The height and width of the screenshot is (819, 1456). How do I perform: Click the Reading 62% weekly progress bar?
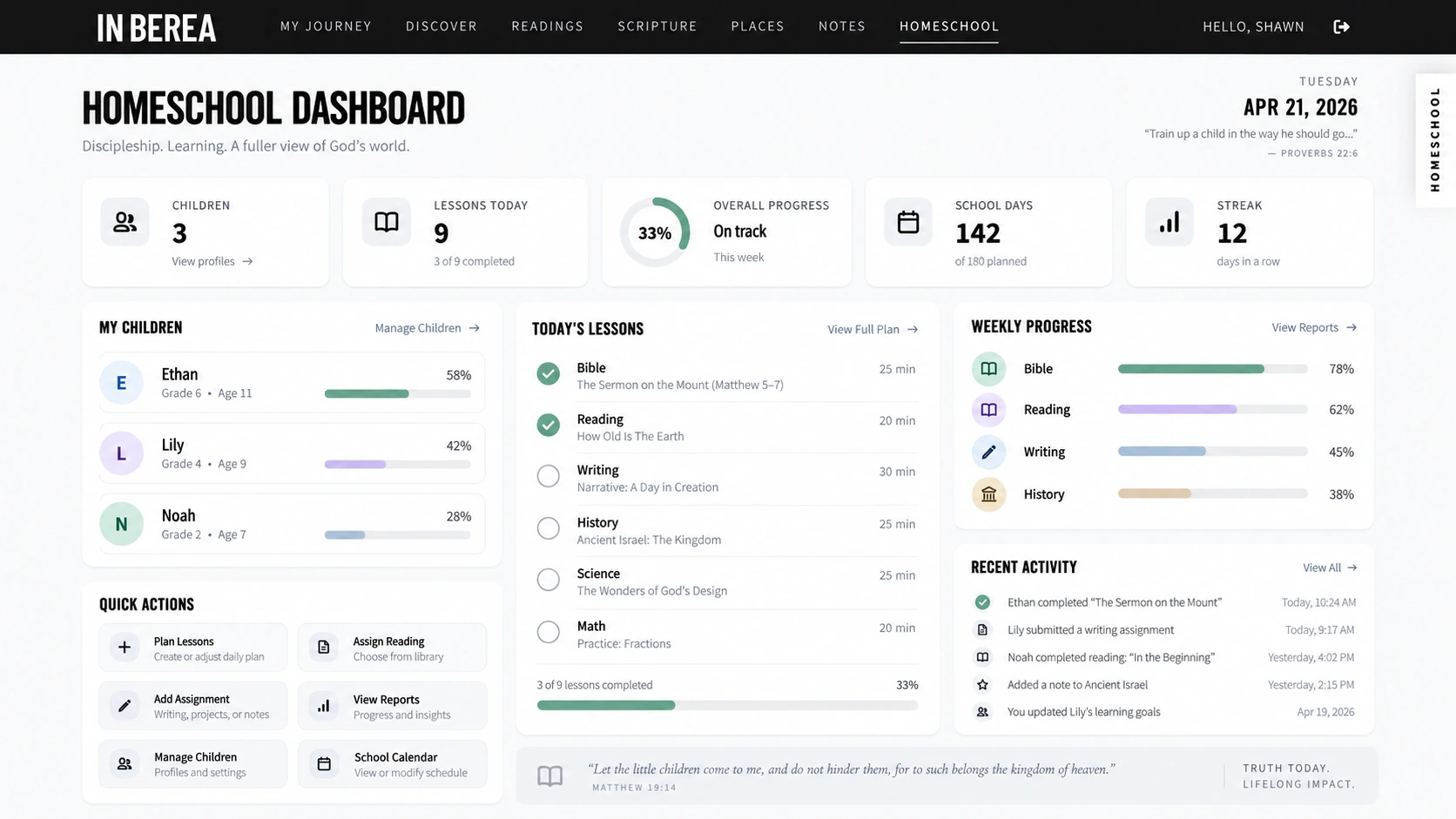click(x=1213, y=409)
